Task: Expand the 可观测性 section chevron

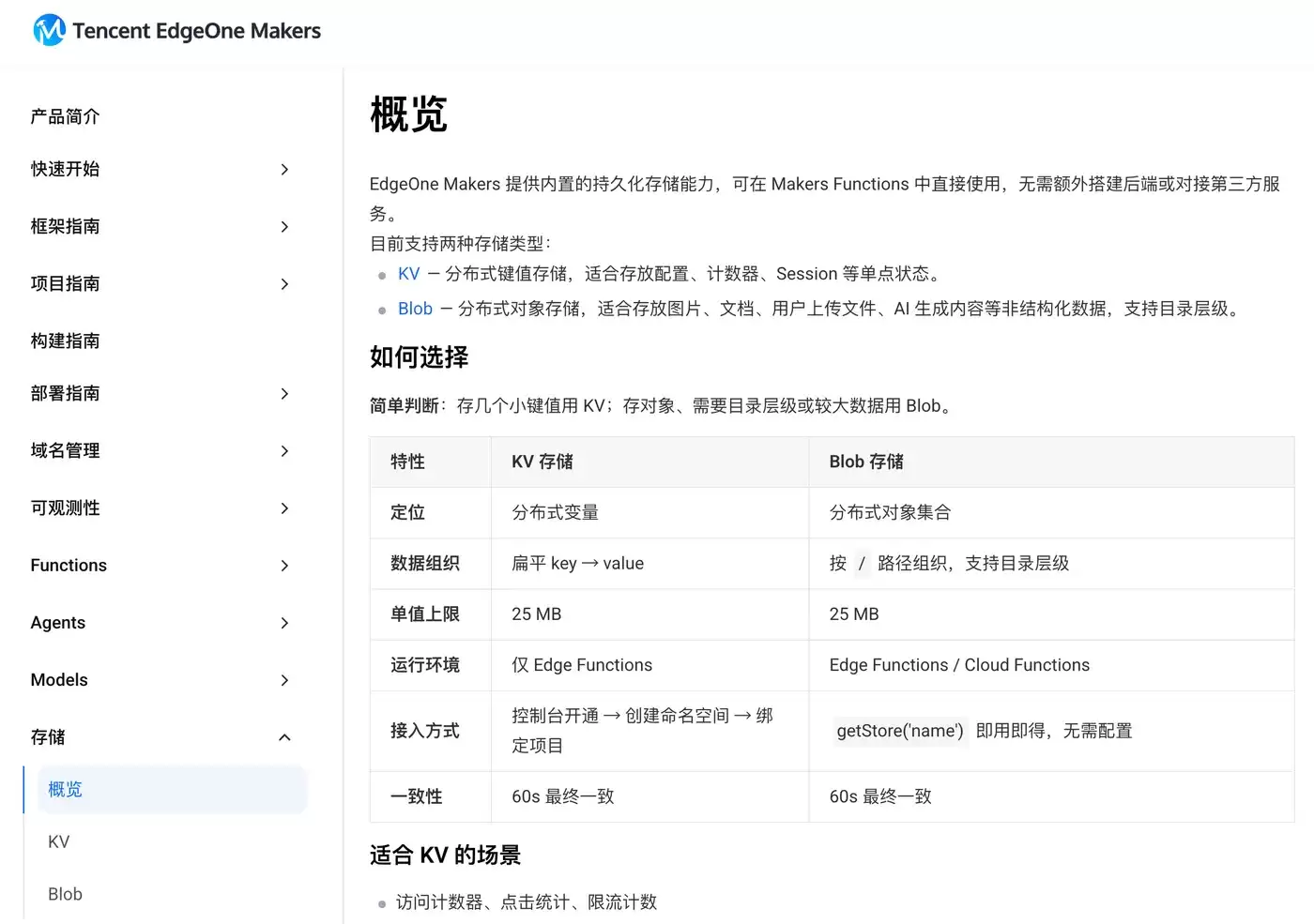Action: [x=284, y=507]
